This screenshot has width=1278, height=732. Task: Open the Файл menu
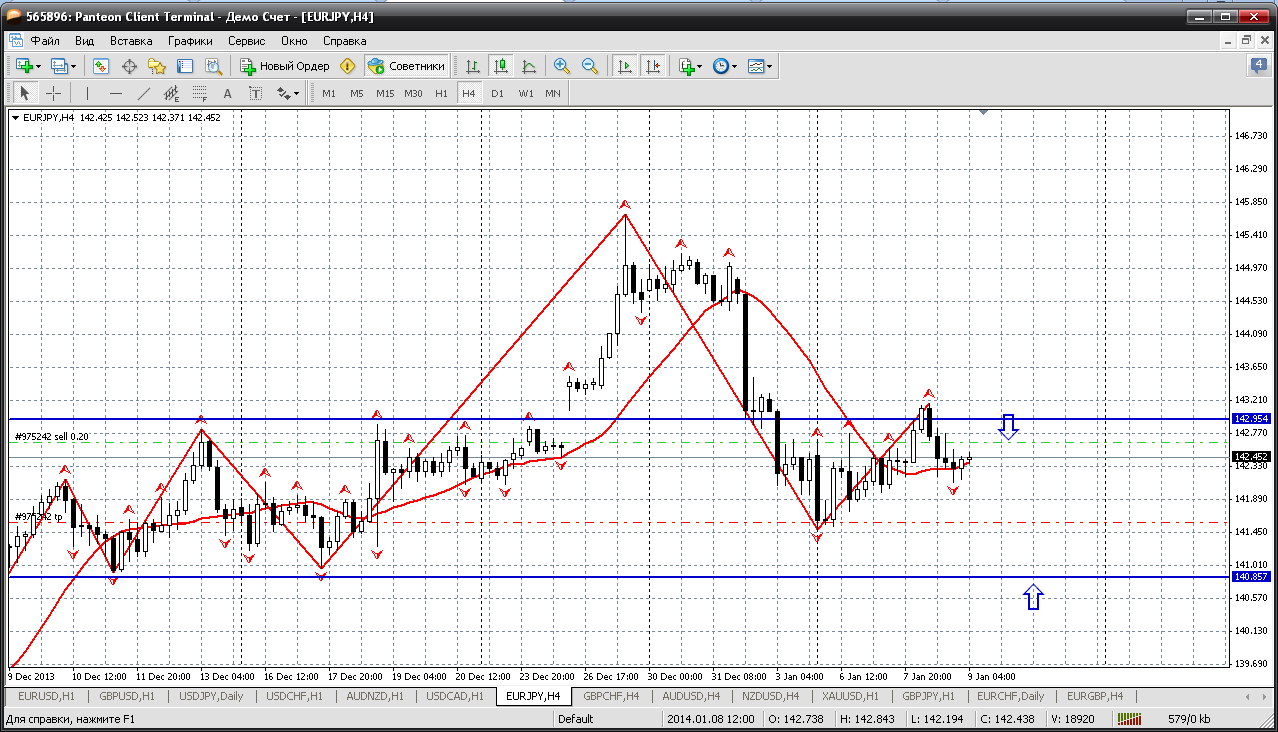45,41
